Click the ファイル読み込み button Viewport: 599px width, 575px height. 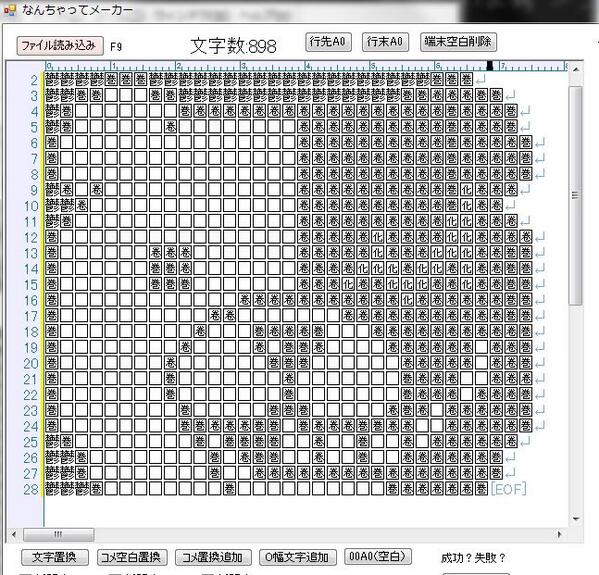(60, 46)
